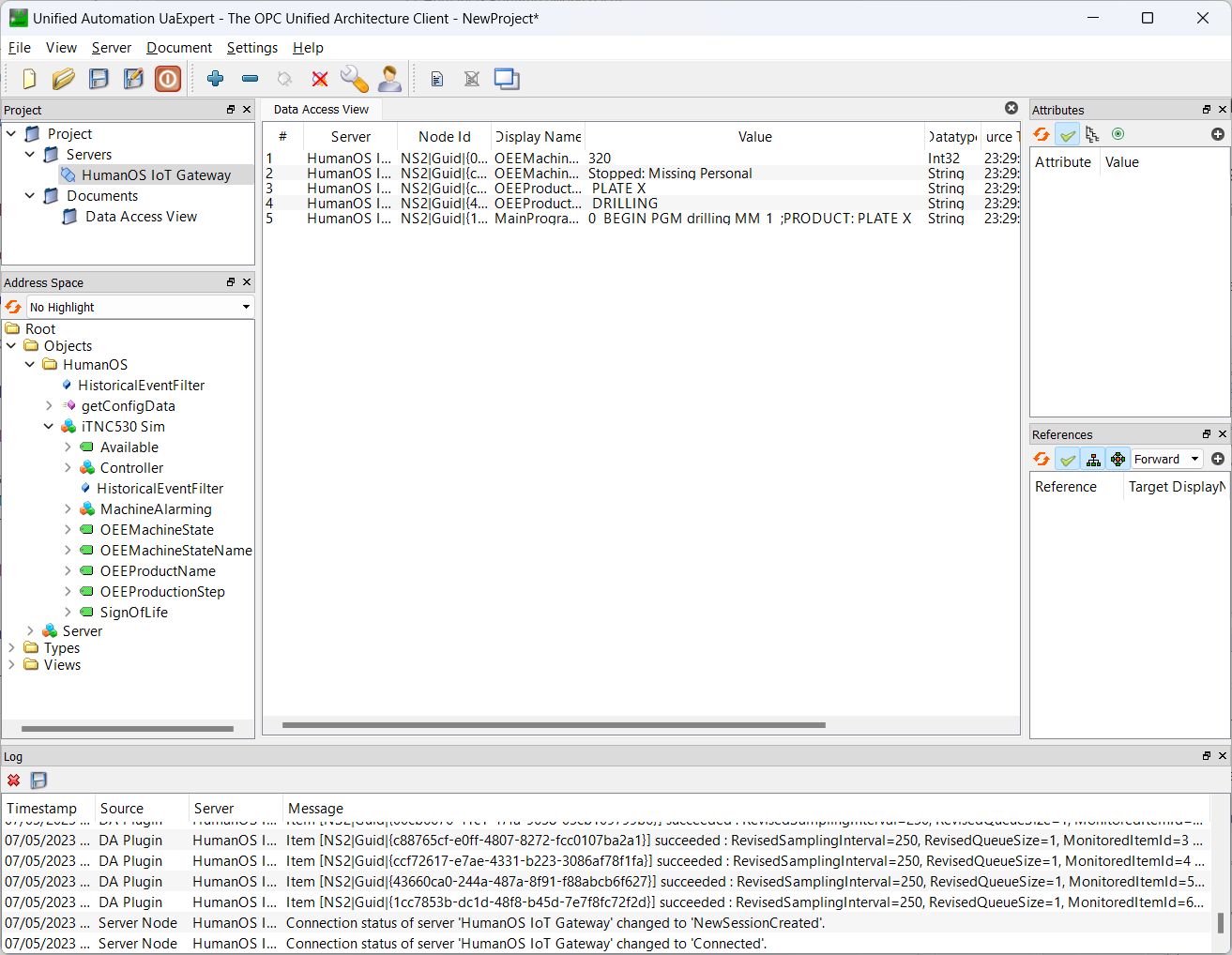This screenshot has height=955, width=1232.
Task: Toggle the green check in Attributes toolbar
Action: tap(1068, 134)
